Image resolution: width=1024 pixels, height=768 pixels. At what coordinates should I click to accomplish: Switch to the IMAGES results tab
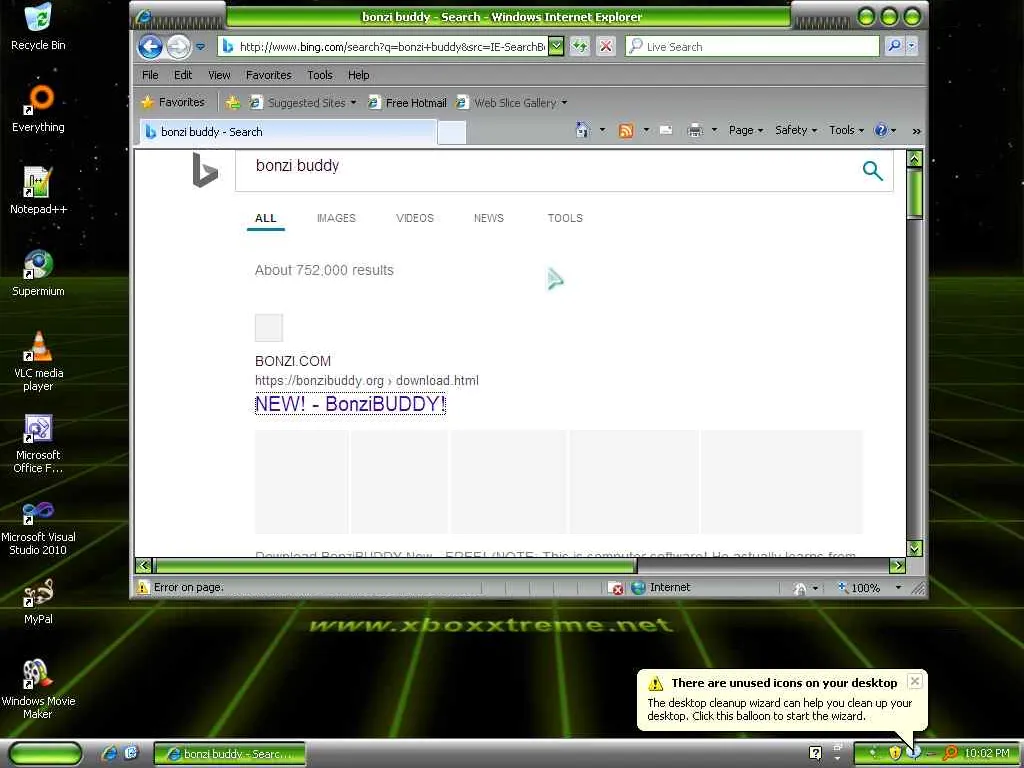click(x=336, y=218)
